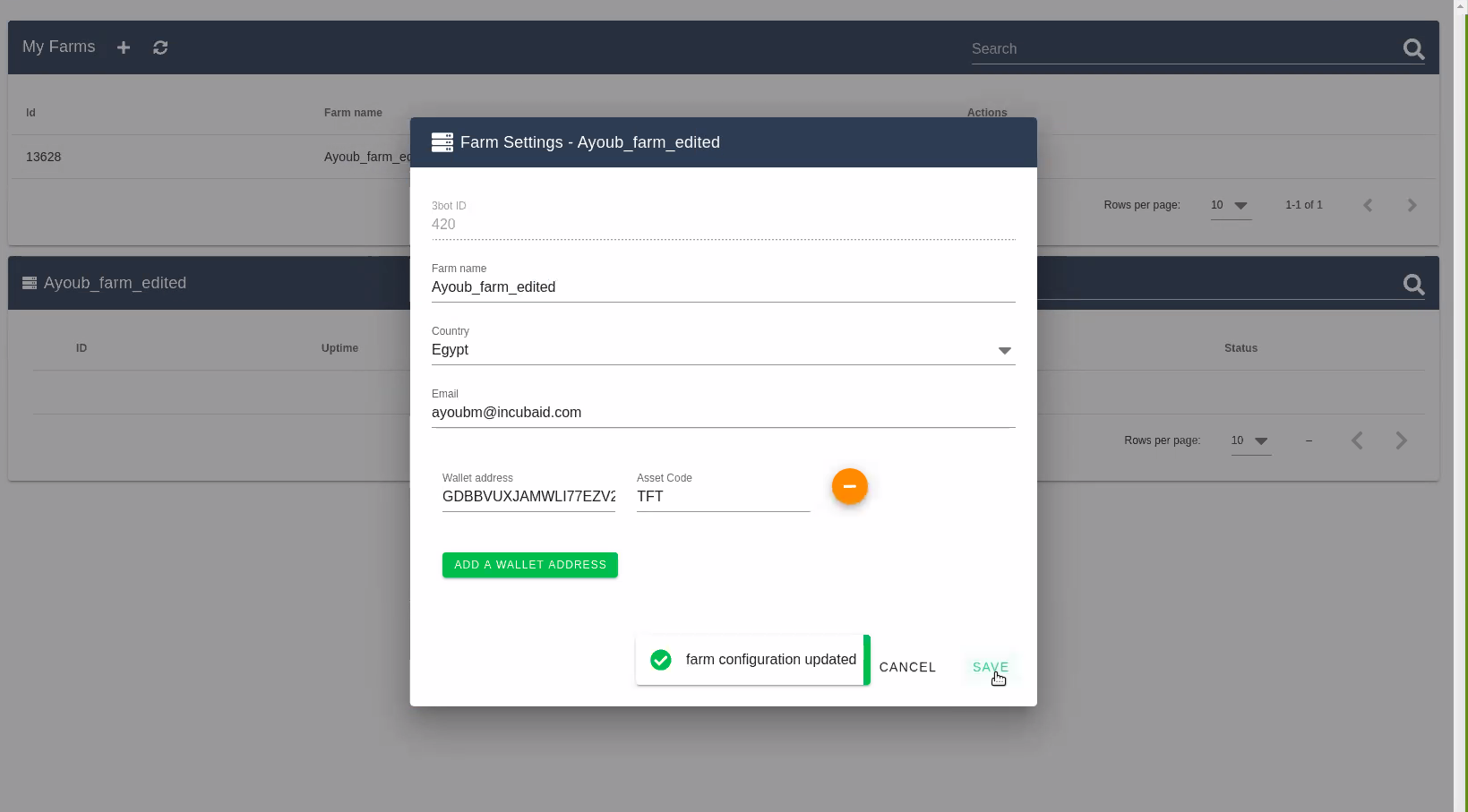Click the add new farm plus icon
The height and width of the screenshot is (812, 1468).
click(x=123, y=47)
